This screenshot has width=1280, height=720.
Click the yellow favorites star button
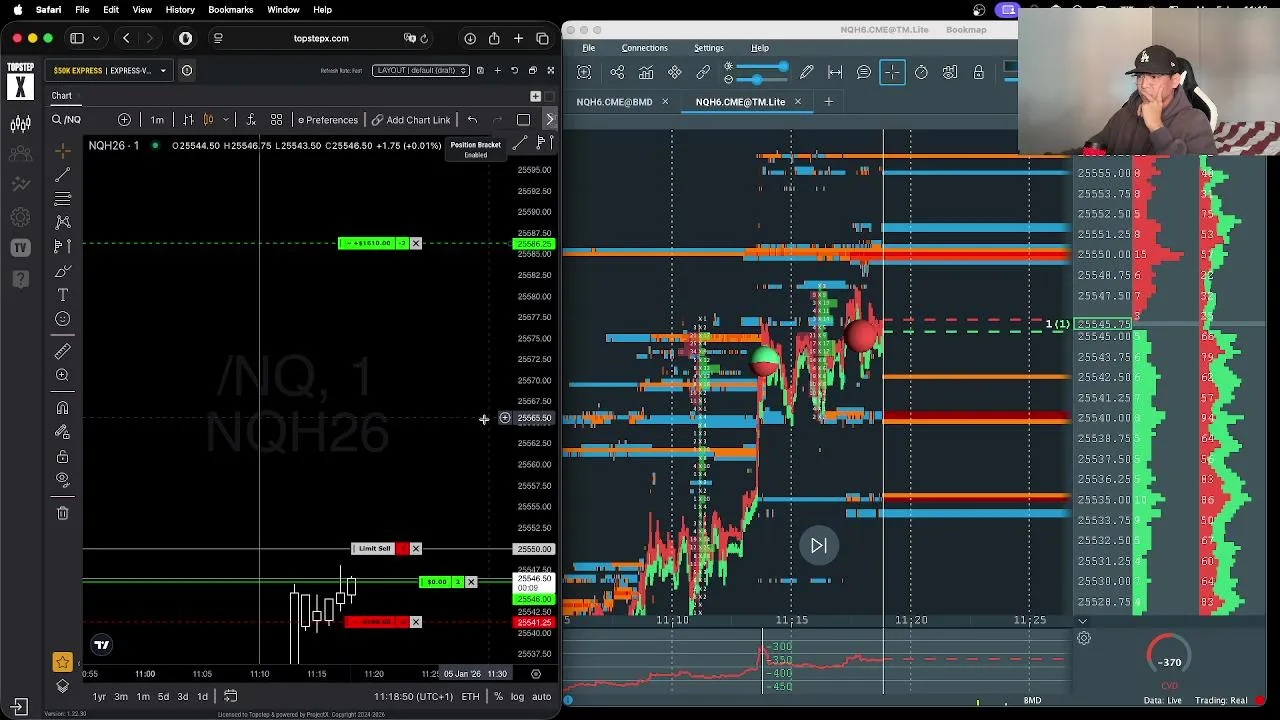coord(62,662)
